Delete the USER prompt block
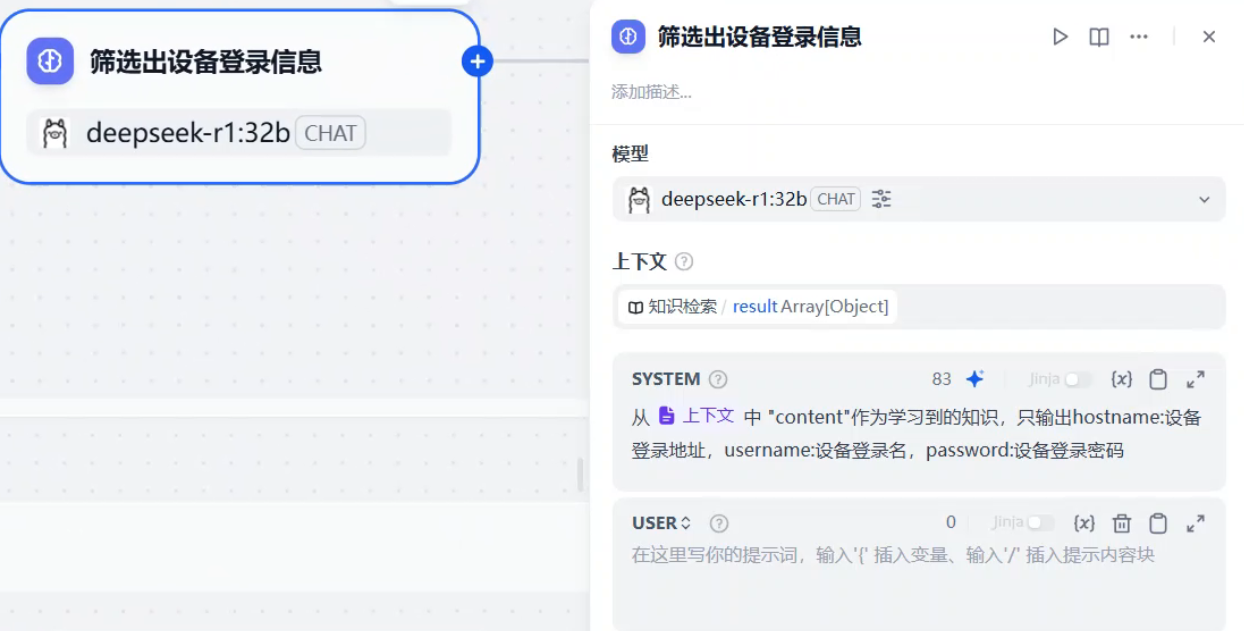 [1122, 523]
